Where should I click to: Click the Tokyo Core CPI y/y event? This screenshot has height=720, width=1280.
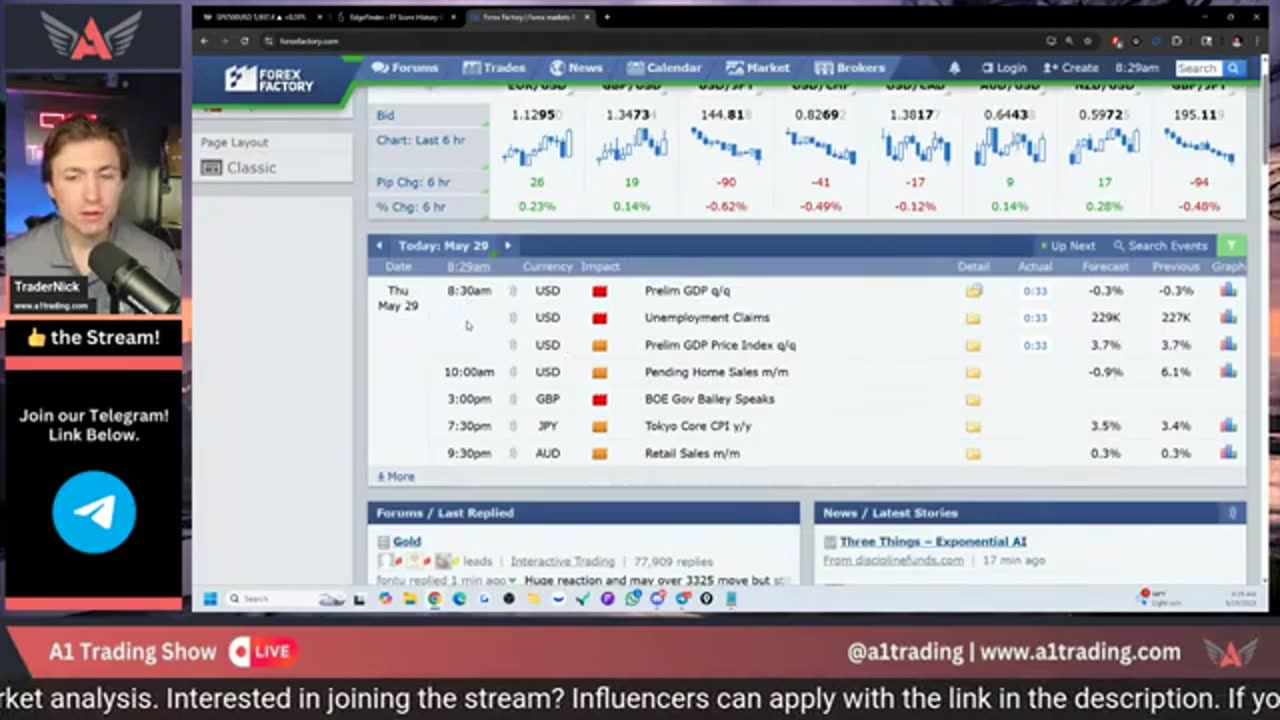698,426
